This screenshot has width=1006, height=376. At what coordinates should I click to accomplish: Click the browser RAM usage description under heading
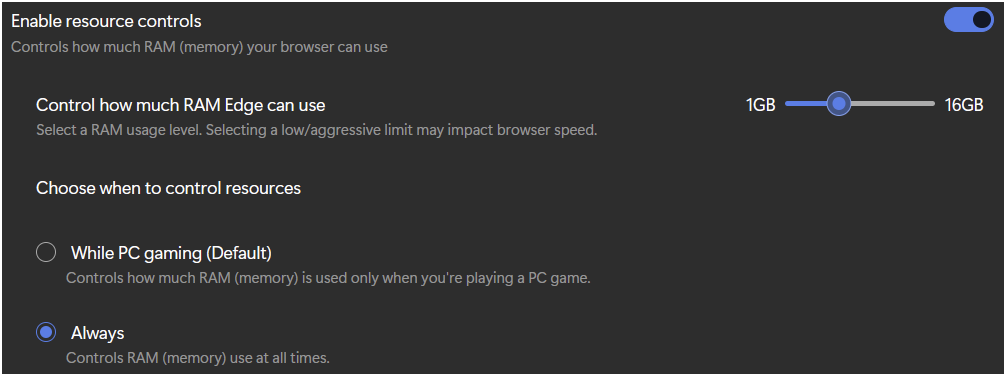(x=200, y=47)
